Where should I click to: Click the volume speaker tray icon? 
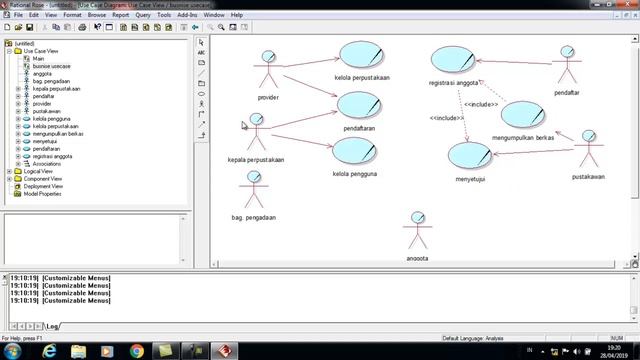tap(576, 351)
